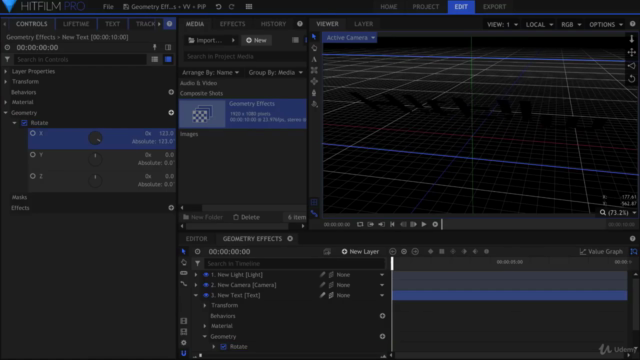Click the Import button

click(212, 40)
